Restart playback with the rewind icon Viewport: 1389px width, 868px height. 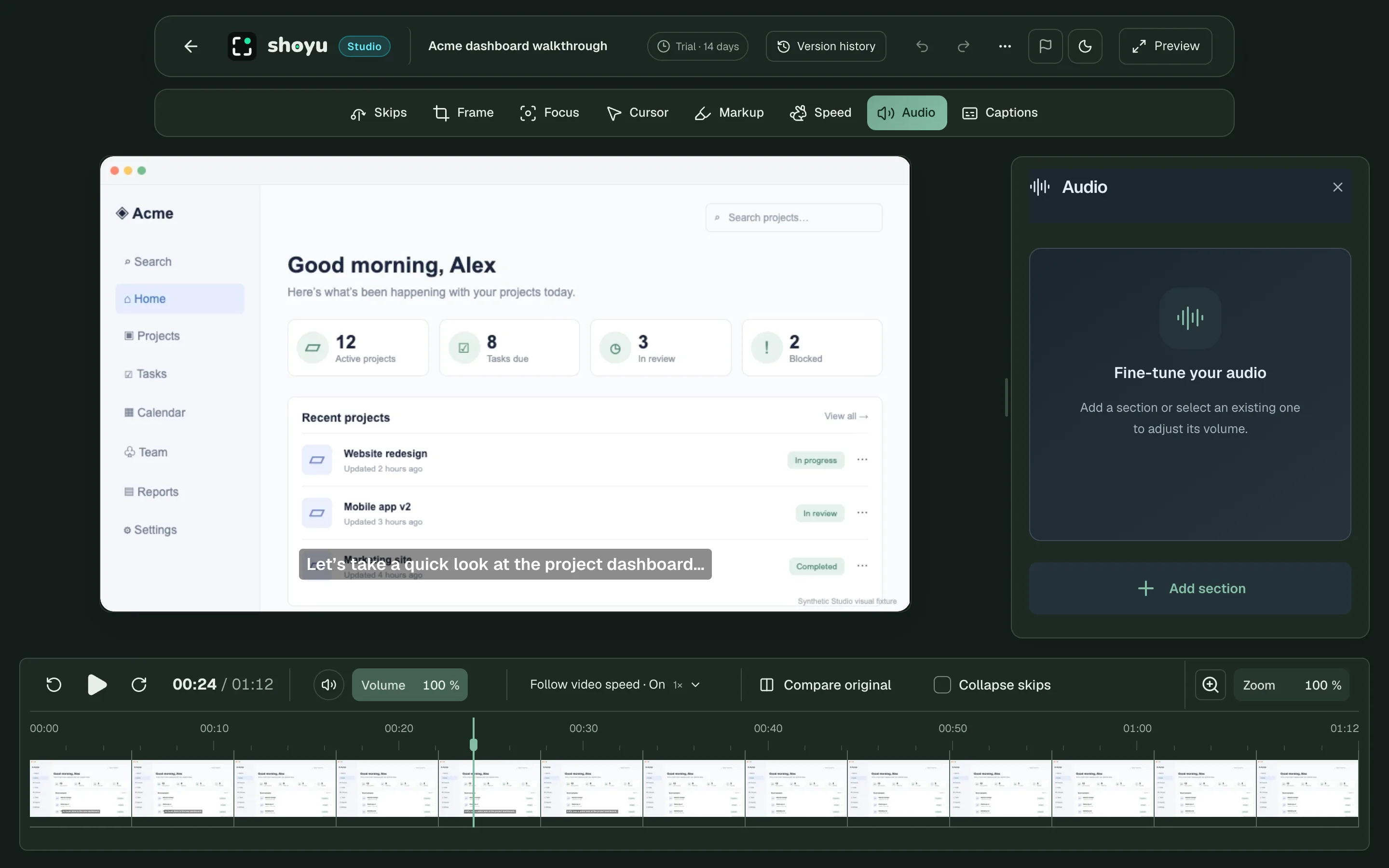coord(54,684)
